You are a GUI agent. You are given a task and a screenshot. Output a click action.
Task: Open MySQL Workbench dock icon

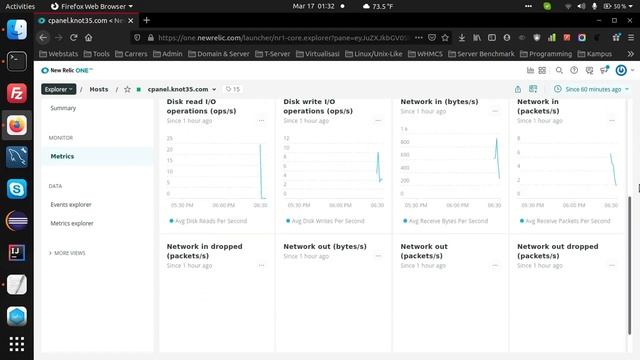[x=17, y=157]
